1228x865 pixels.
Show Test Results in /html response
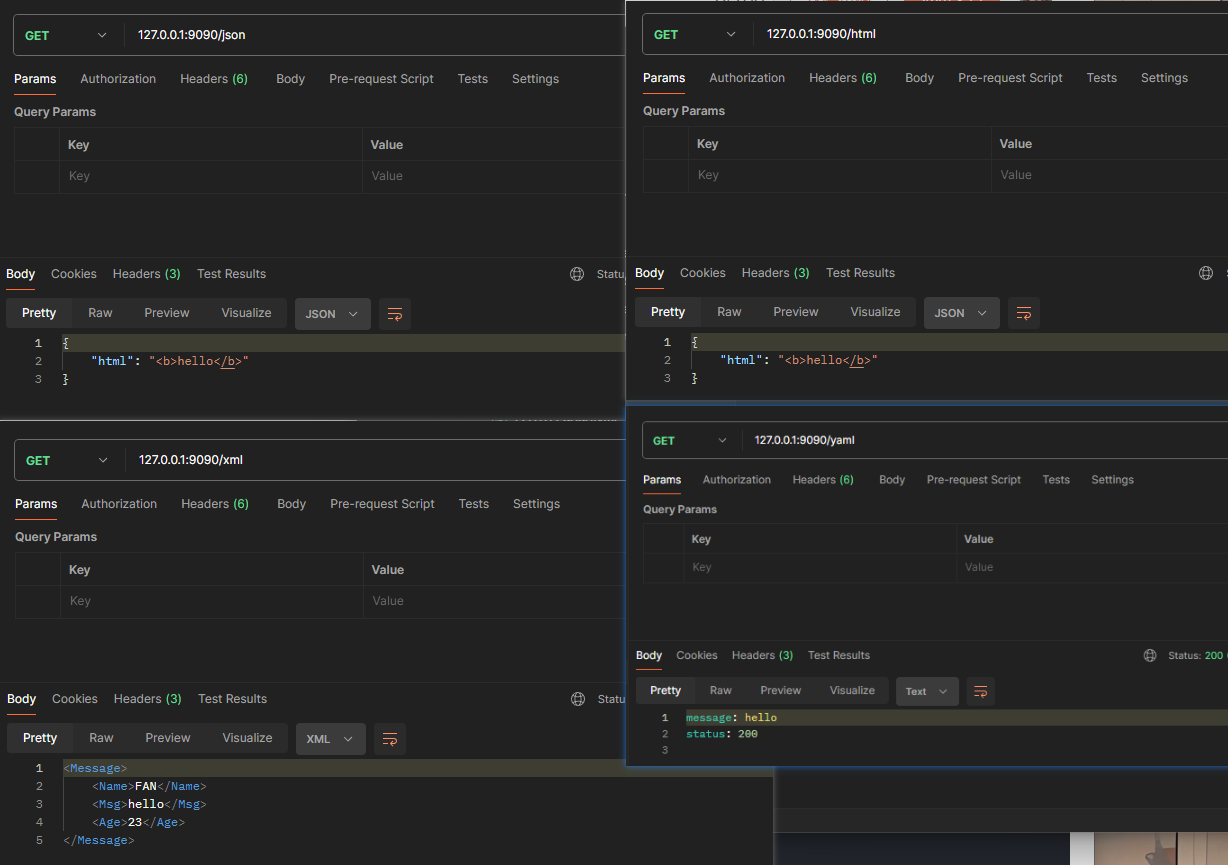tap(860, 273)
